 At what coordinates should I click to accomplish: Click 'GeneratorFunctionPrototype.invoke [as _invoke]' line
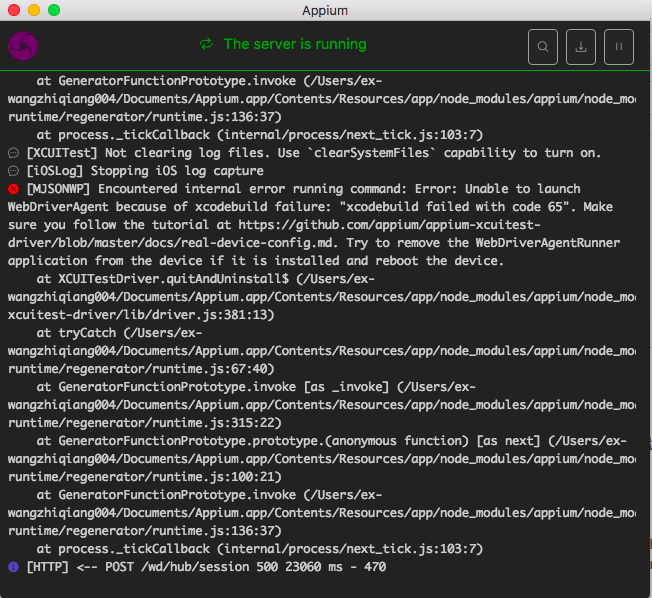pyautogui.click(x=256, y=387)
